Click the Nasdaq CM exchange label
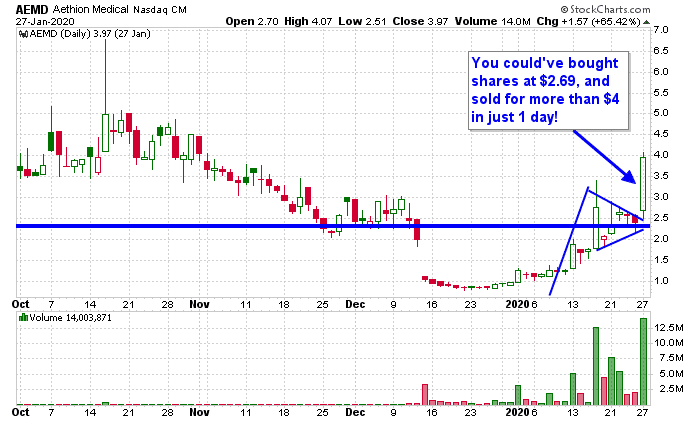This screenshot has width=700, height=421. [160, 10]
